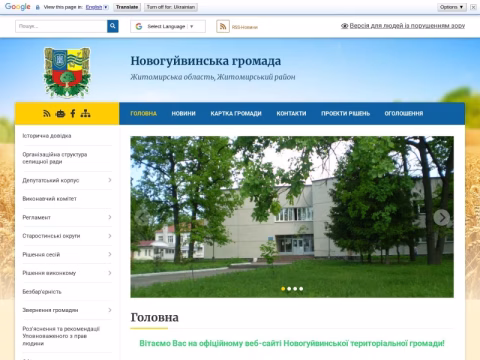Viewport: 480px width, 360px height.
Task: Open Безбар'єрність sidebar link
Action: pos(42,292)
